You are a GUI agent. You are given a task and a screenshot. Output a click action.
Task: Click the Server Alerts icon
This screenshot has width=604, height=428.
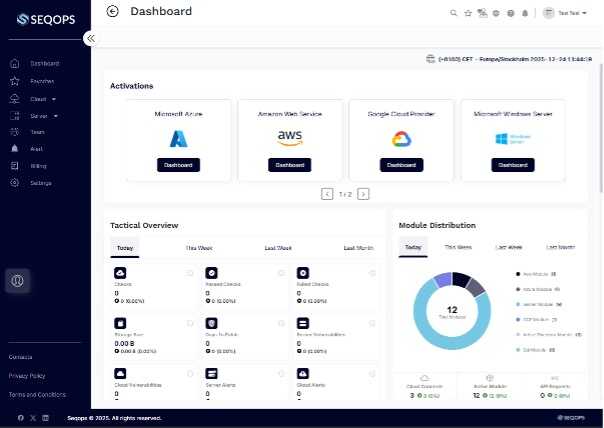pyautogui.click(x=211, y=374)
